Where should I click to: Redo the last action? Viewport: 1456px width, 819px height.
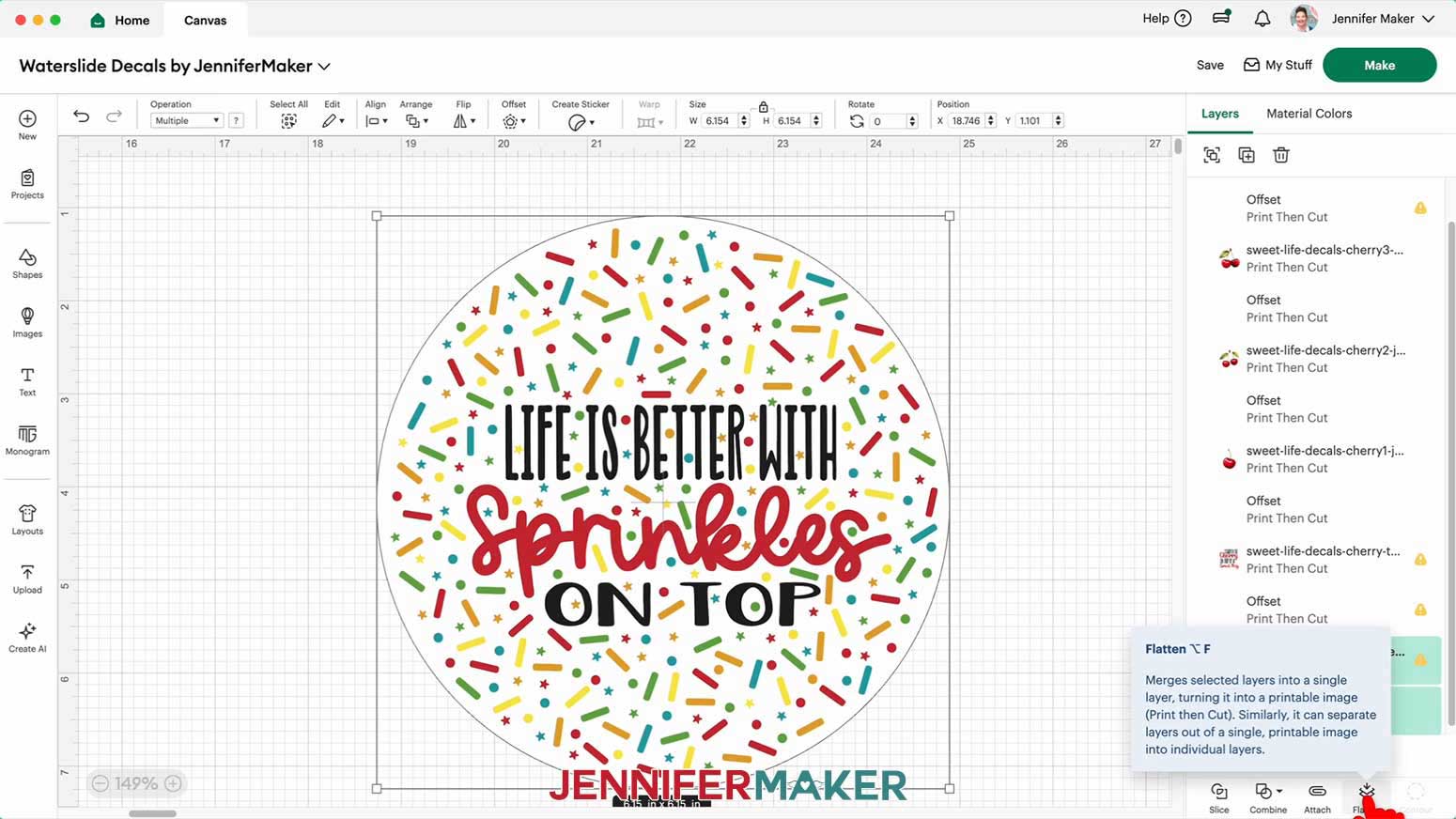pyautogui.click(x=114, y=116)
